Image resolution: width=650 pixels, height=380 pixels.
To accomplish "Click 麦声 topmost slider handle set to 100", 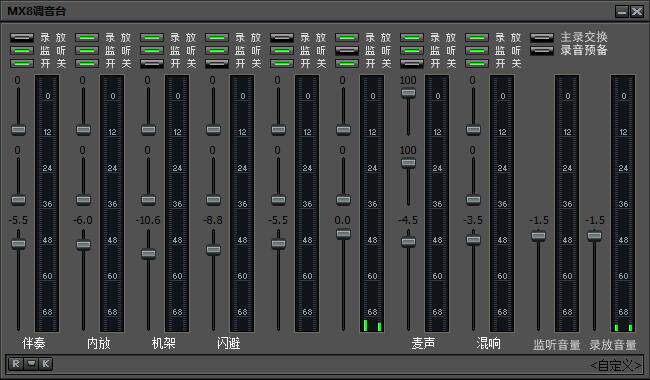I will pos(408,92).
